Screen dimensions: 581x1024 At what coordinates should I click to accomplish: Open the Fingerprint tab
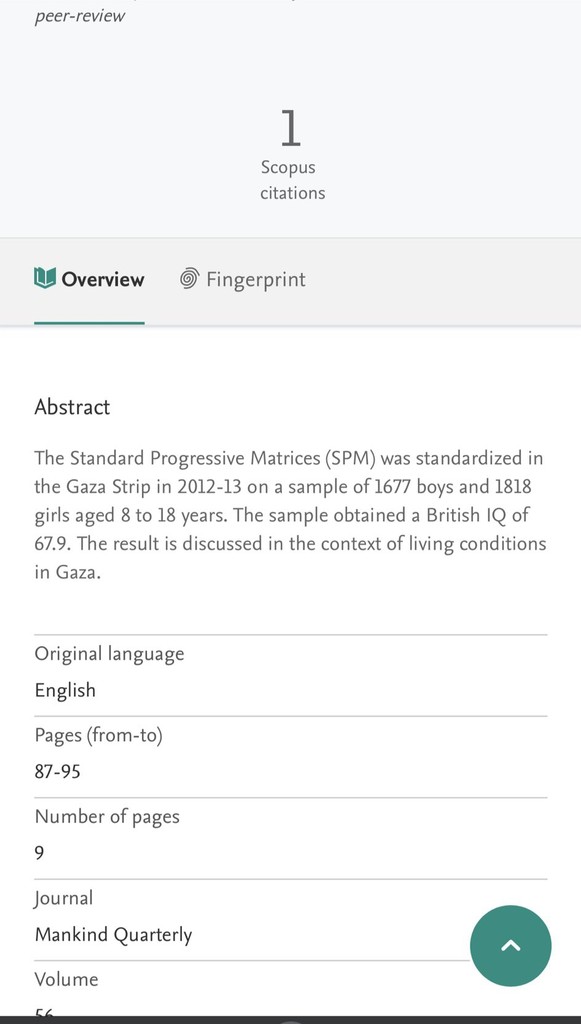pyautogui.click(x=242, y=280)
